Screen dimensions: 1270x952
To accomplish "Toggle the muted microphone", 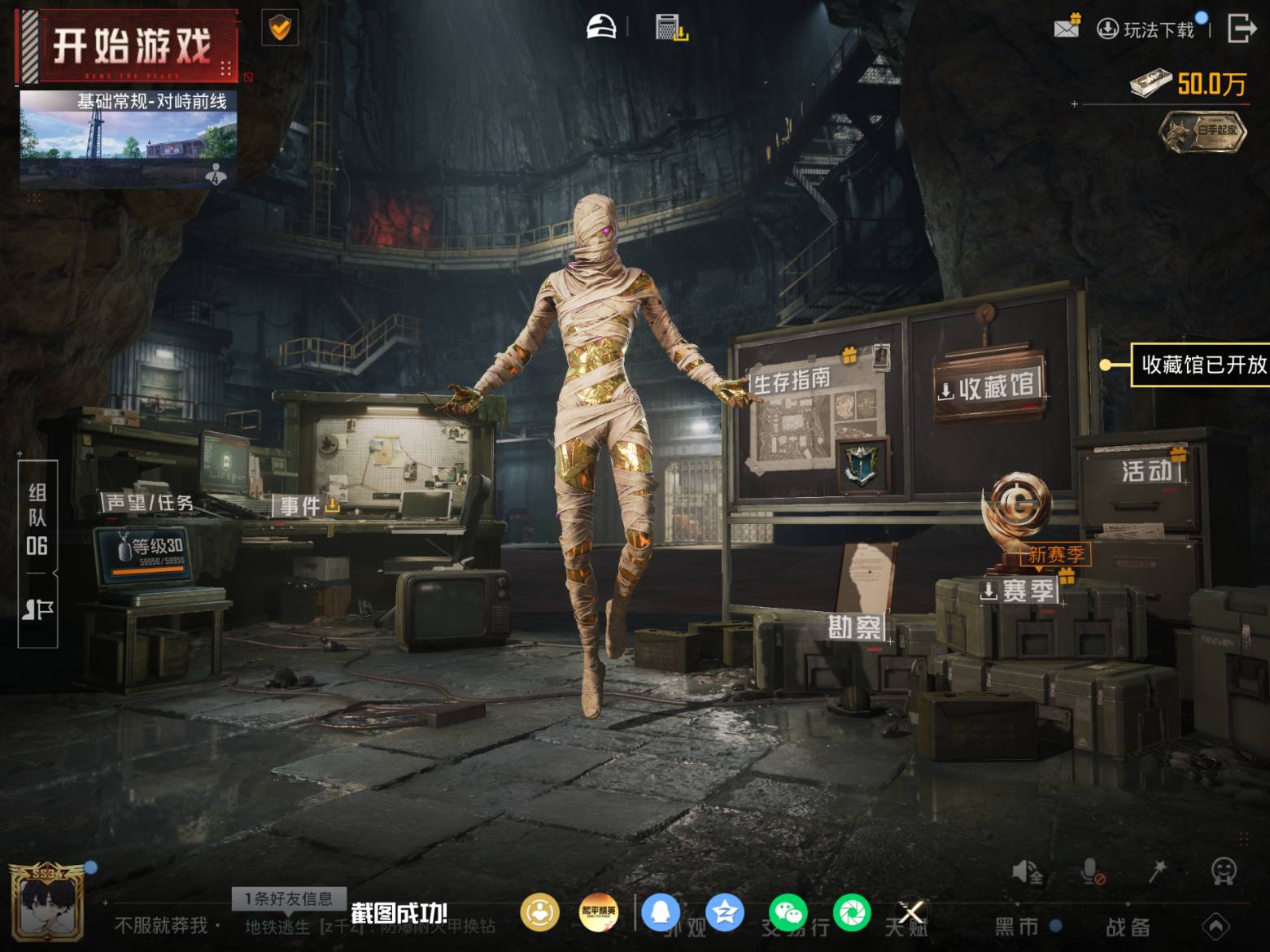I will click(1093, 872).
